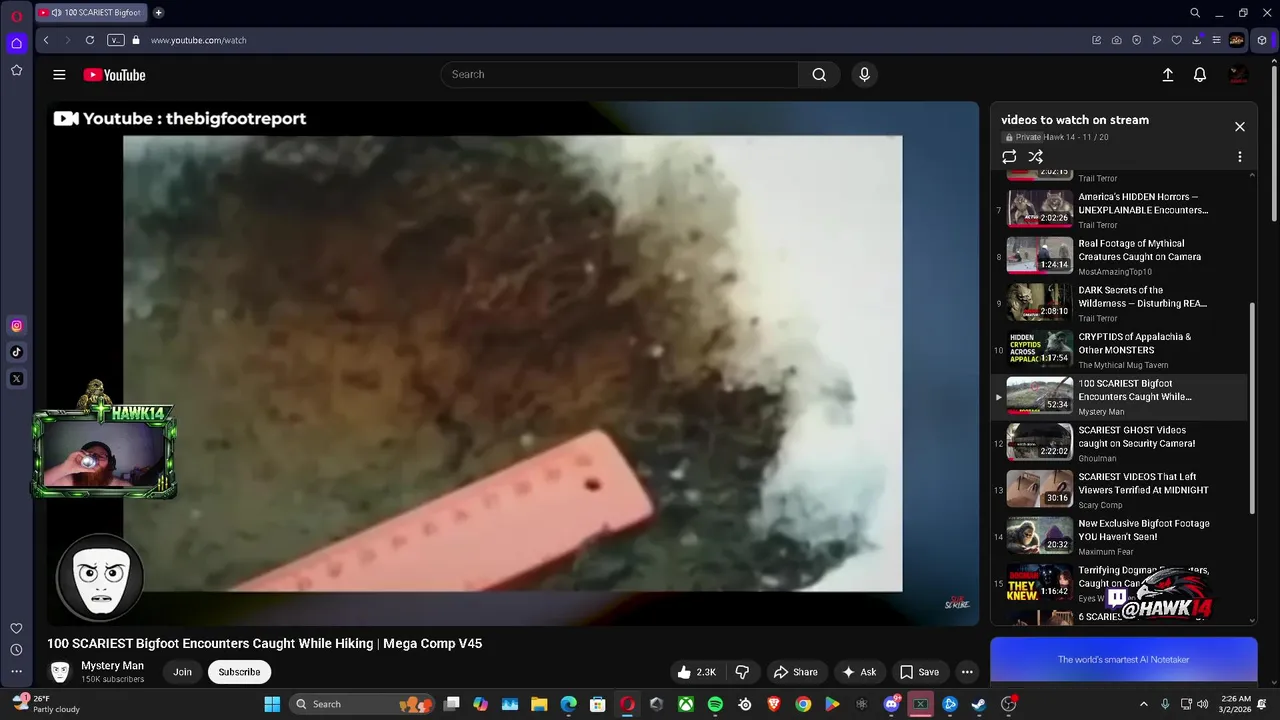This screenshot has height=720, width=1280.
Task: Open the Opera home sidebar icon
Action: 16,43
